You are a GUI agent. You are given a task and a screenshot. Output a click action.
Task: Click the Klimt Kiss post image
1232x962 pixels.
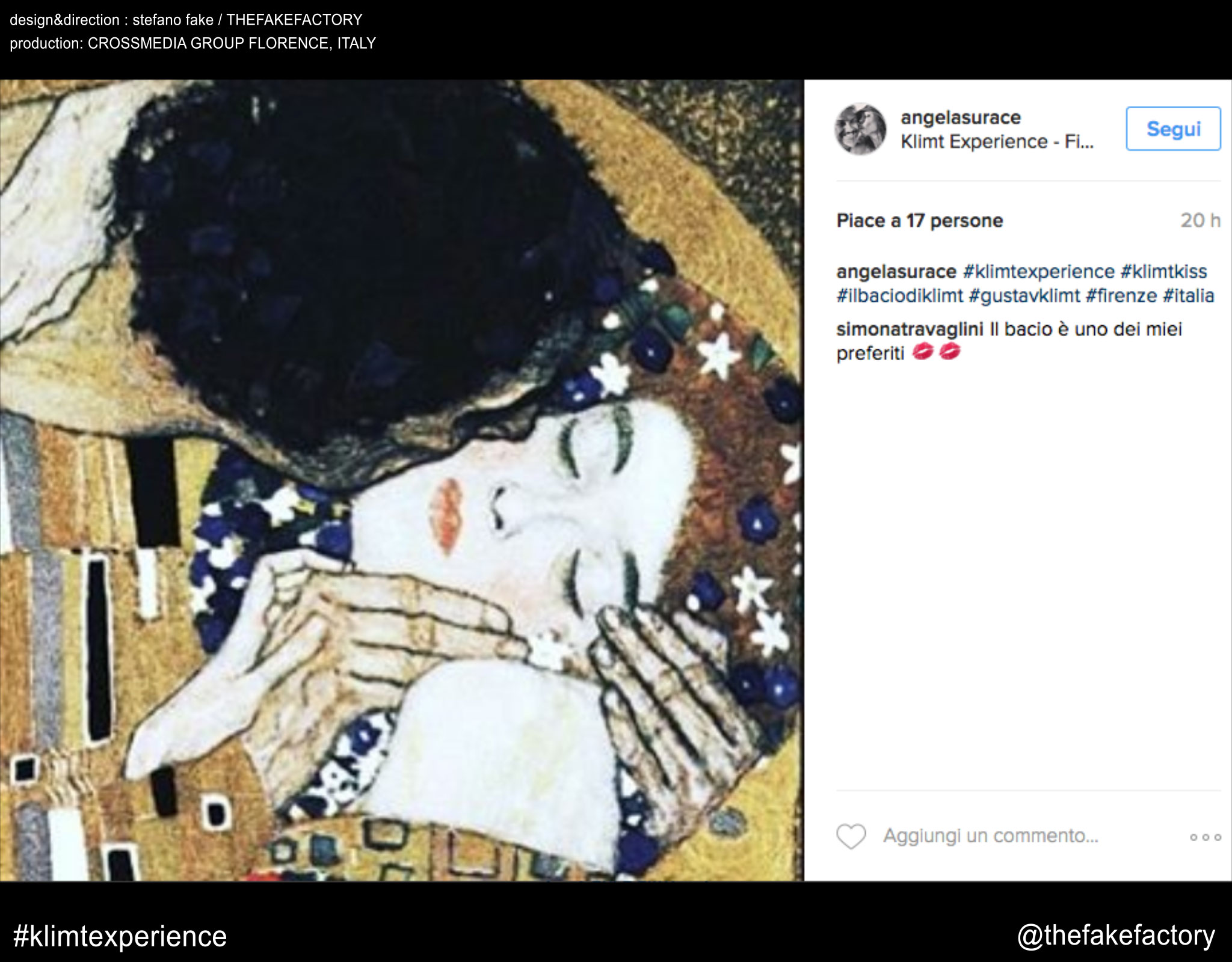[x=402, y=480]
